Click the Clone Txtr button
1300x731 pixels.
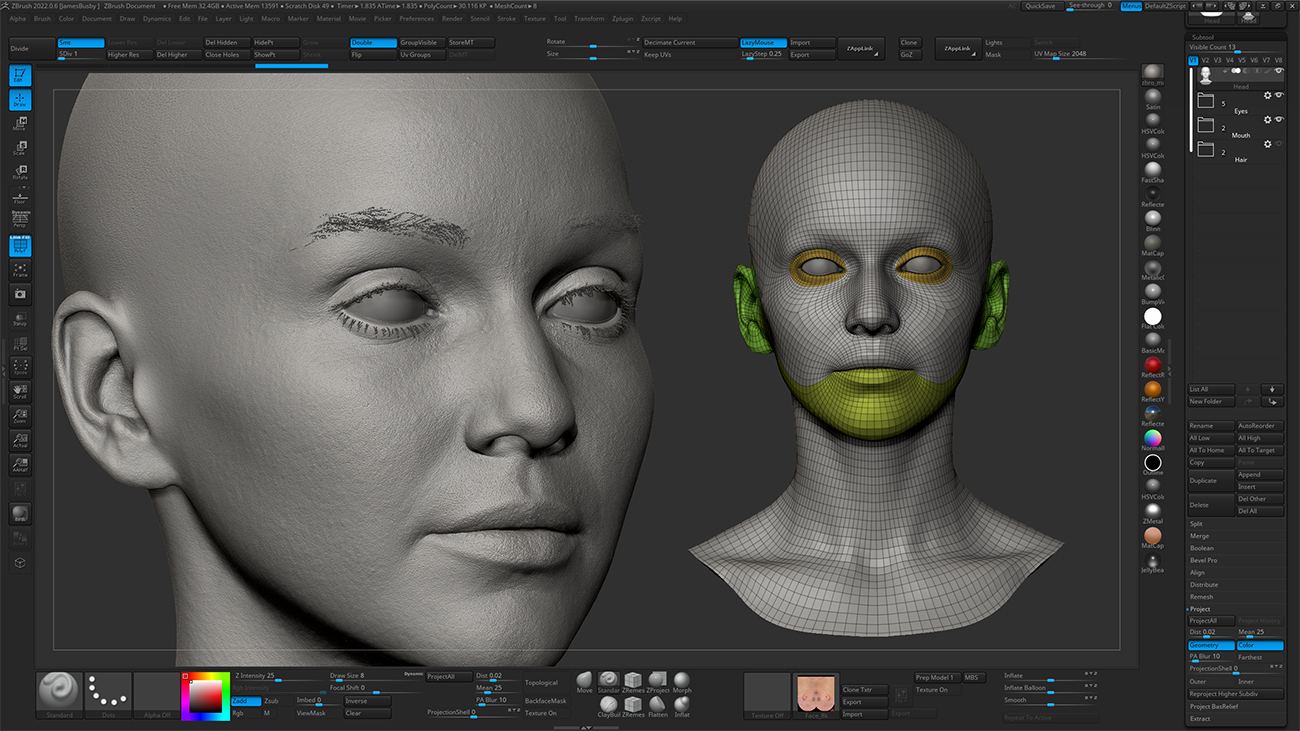pyautogui.click(x=866, y=689)
